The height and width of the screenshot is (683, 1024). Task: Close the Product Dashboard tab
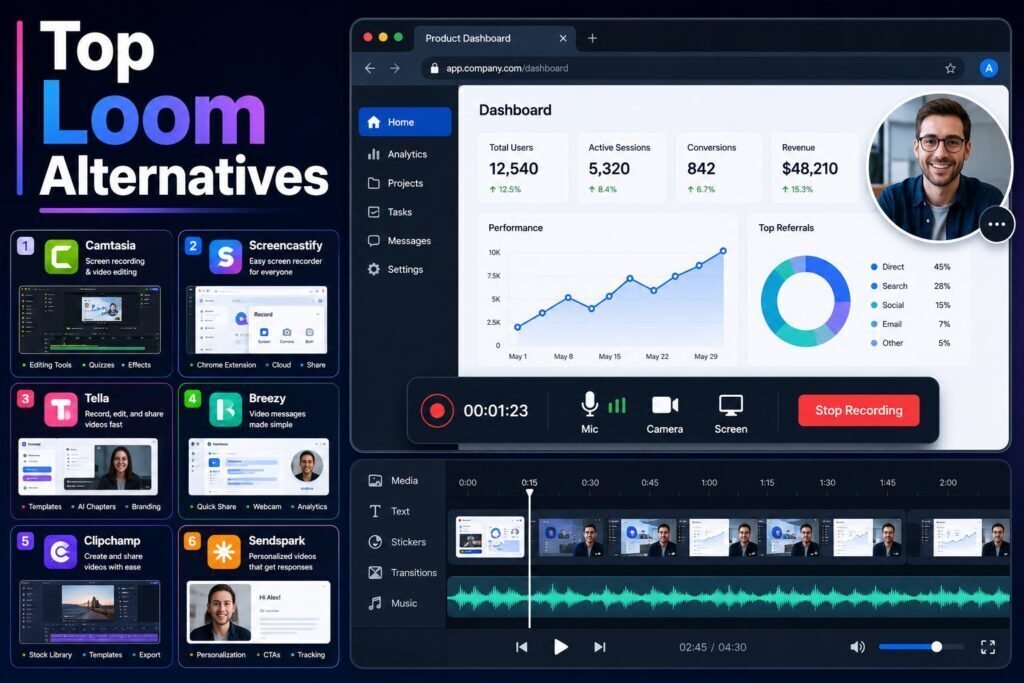563,39
